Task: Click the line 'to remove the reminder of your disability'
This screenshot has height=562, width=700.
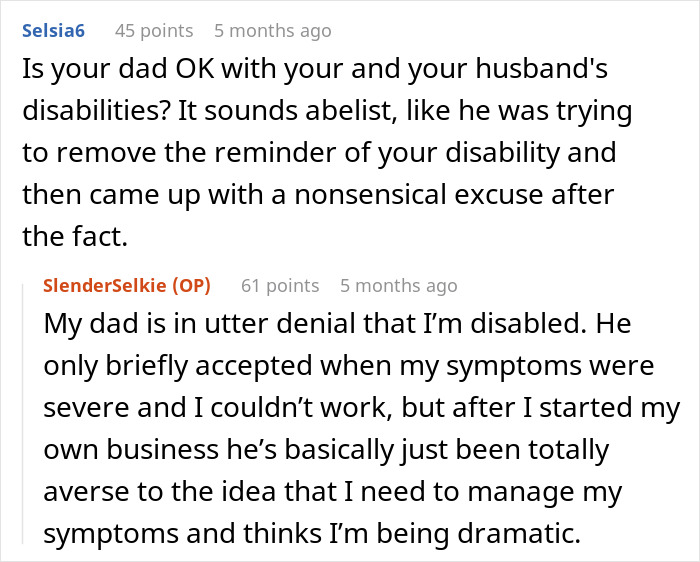Action: (x=319, y=154)
